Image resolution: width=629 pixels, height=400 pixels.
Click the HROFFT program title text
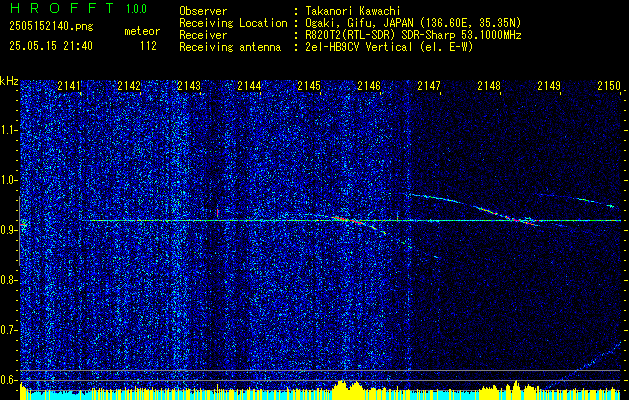click(x=62, y=8)
